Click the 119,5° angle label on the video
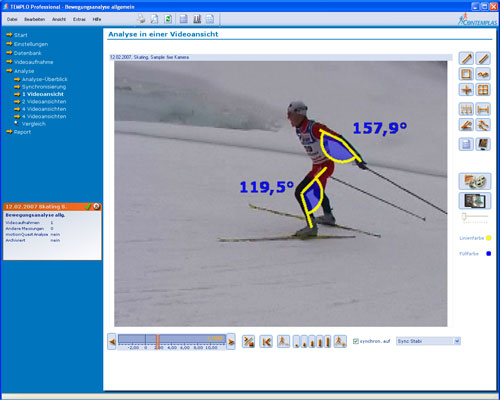 tap(266, 187)
